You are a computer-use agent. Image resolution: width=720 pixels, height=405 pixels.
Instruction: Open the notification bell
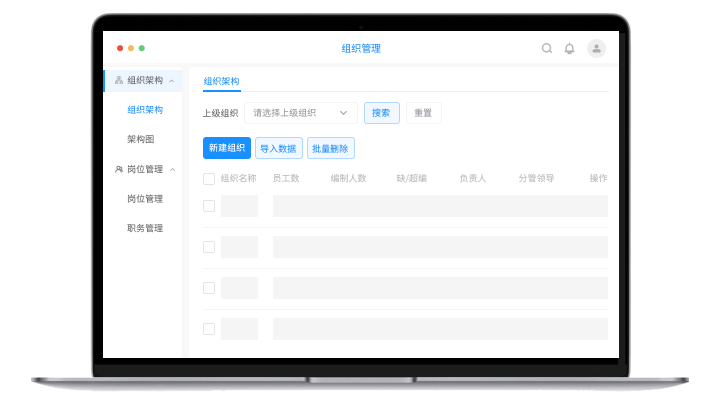point(569,48)
